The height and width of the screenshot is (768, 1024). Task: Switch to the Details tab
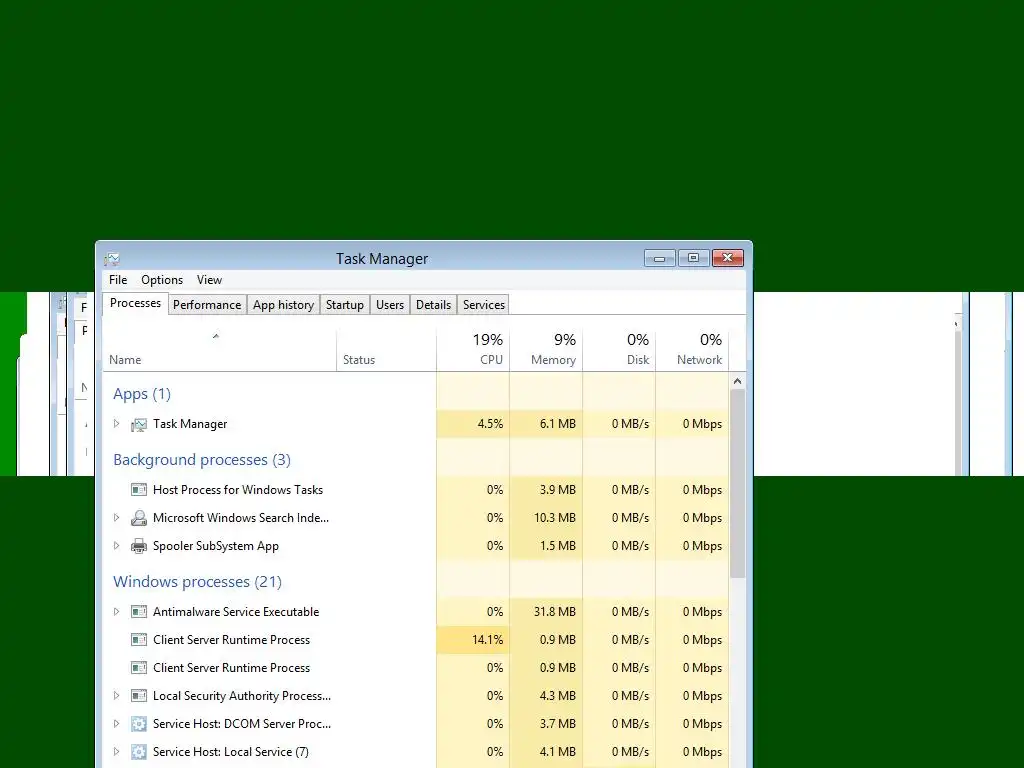point(434,305)
